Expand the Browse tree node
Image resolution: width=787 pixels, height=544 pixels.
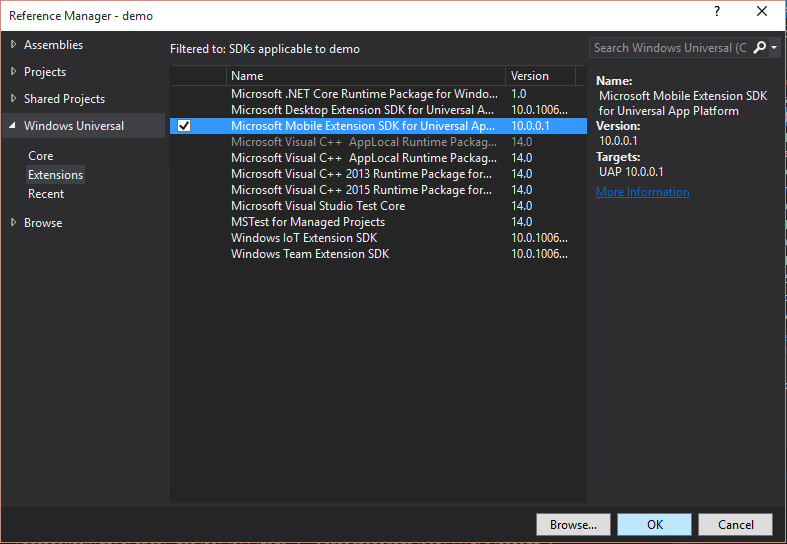pos(14,222)
